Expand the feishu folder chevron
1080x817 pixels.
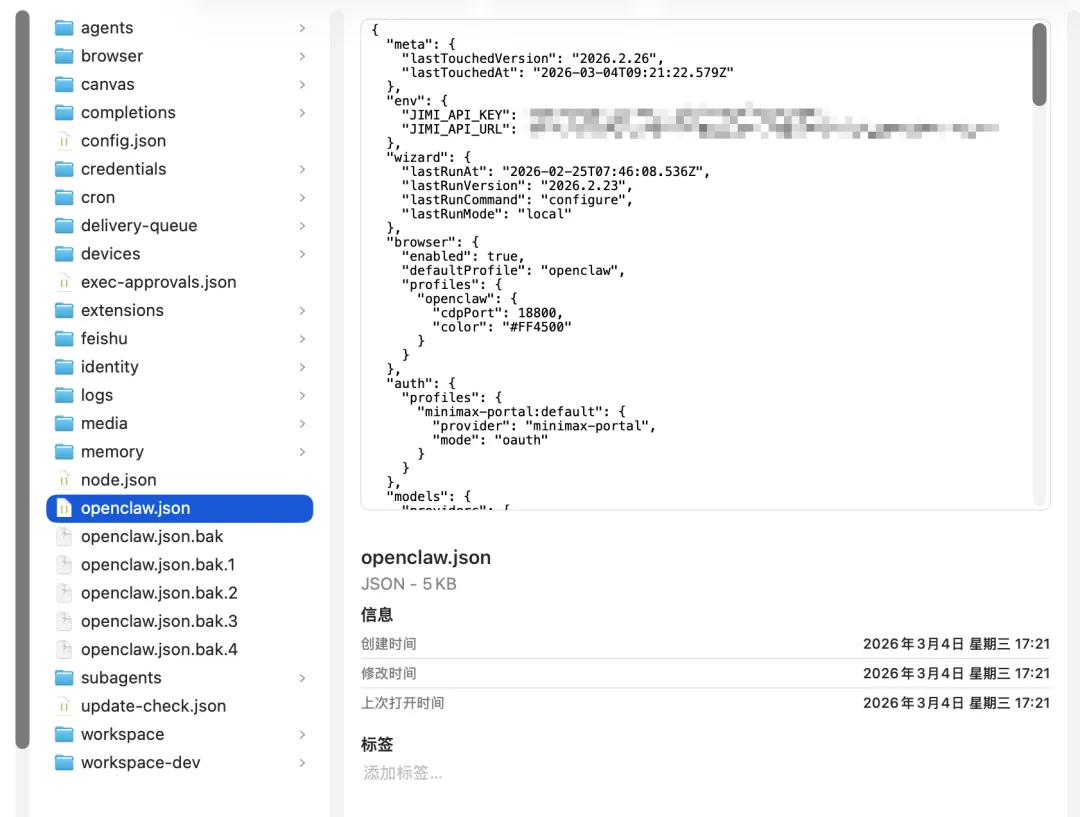(302, 338)
